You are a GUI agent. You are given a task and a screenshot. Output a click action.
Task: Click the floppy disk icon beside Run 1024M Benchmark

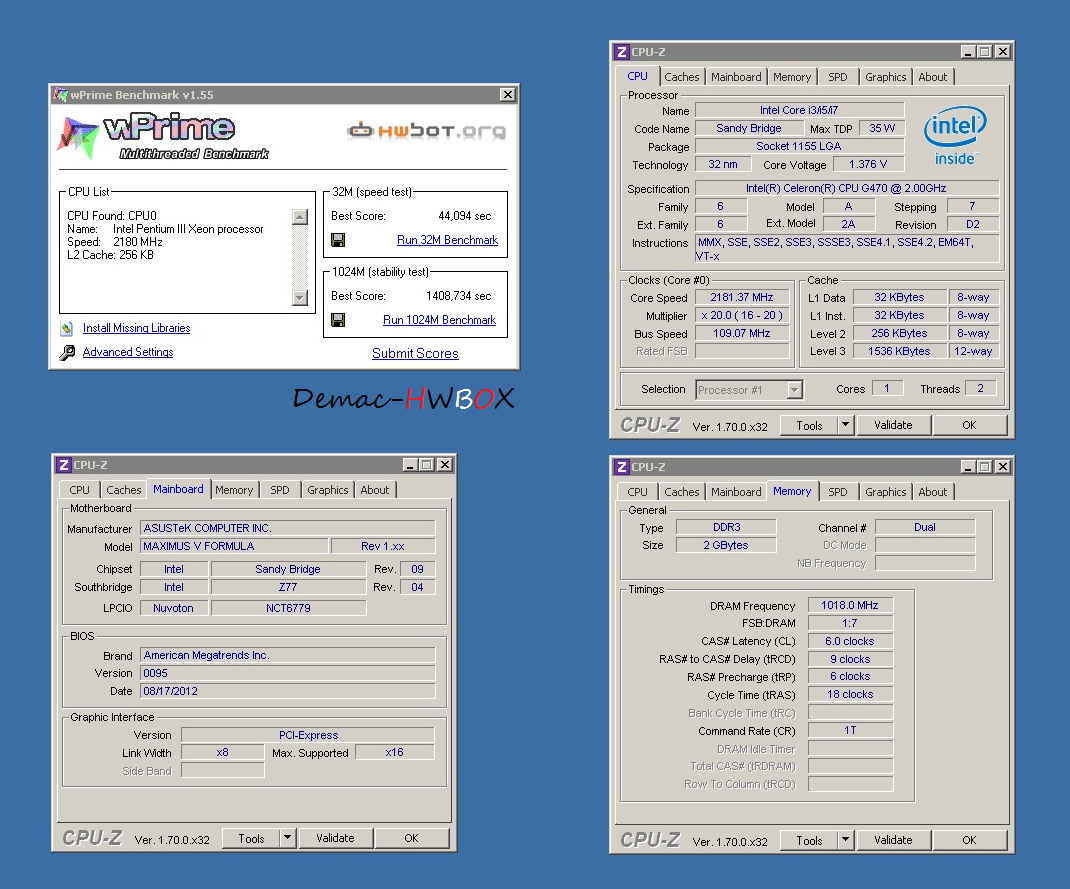(338, 319)
